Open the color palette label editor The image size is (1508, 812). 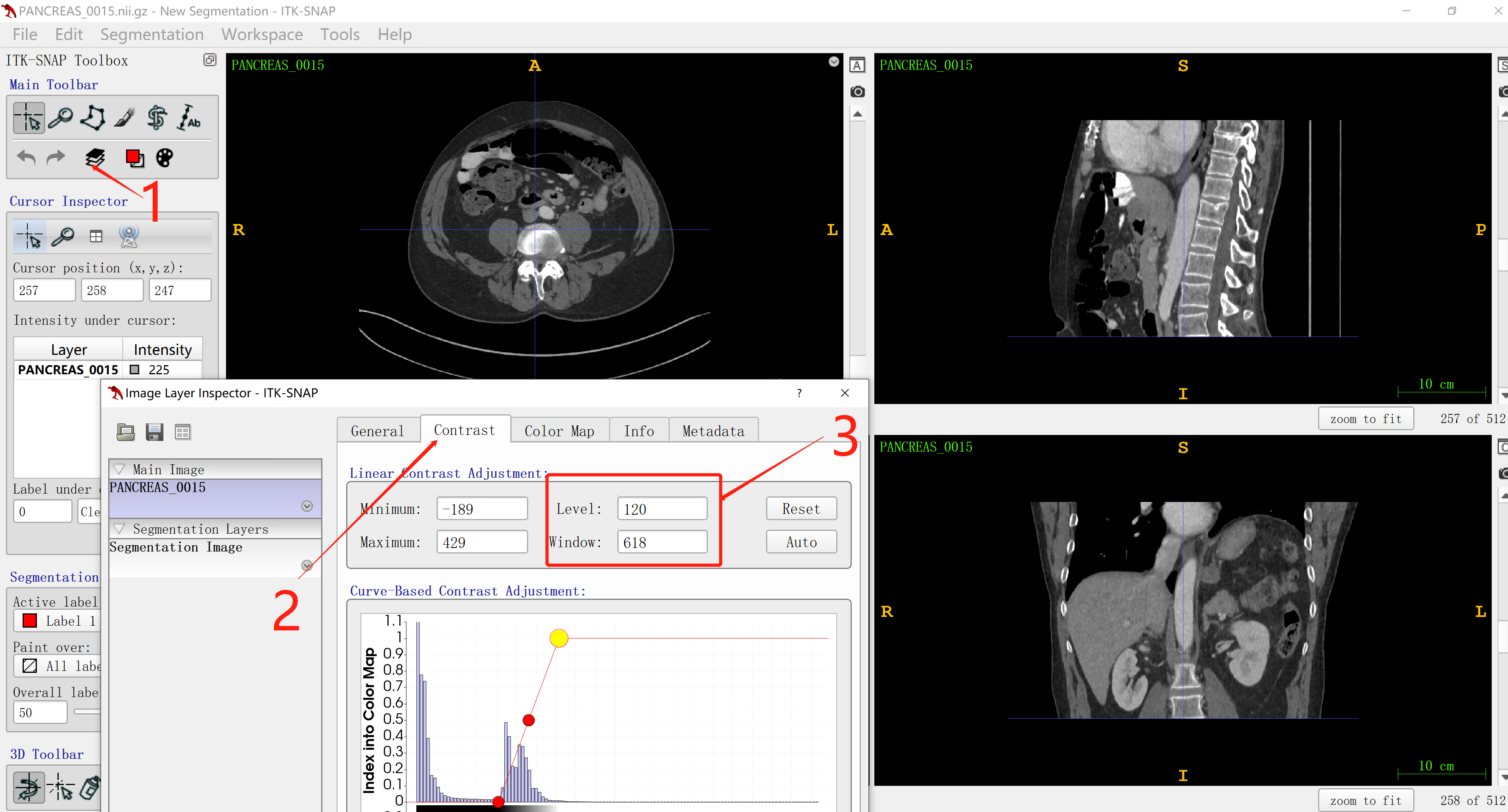[165, 157]
